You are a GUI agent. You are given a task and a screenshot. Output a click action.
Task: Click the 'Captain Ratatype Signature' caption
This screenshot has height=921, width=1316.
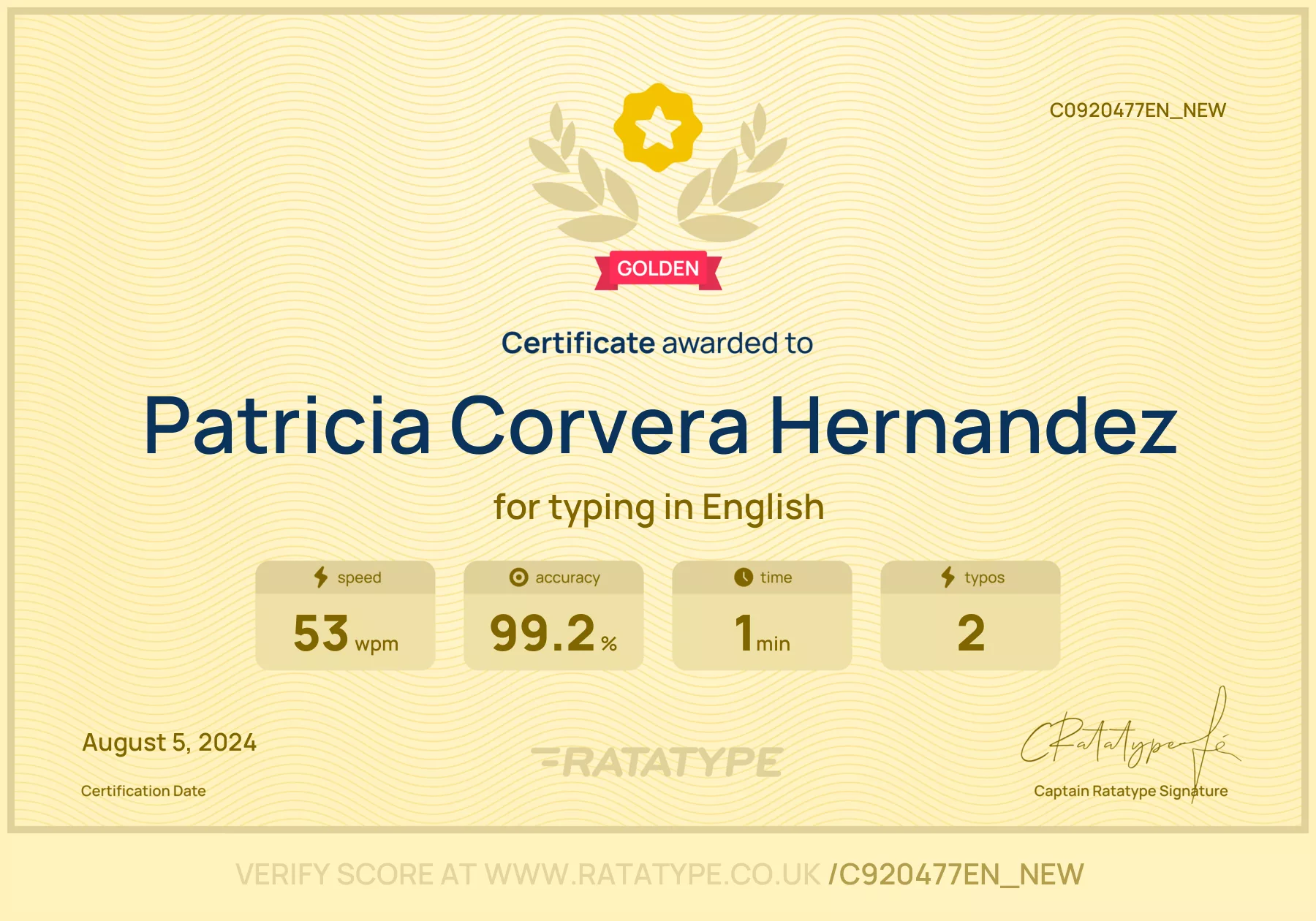[x=1130, y=791]
